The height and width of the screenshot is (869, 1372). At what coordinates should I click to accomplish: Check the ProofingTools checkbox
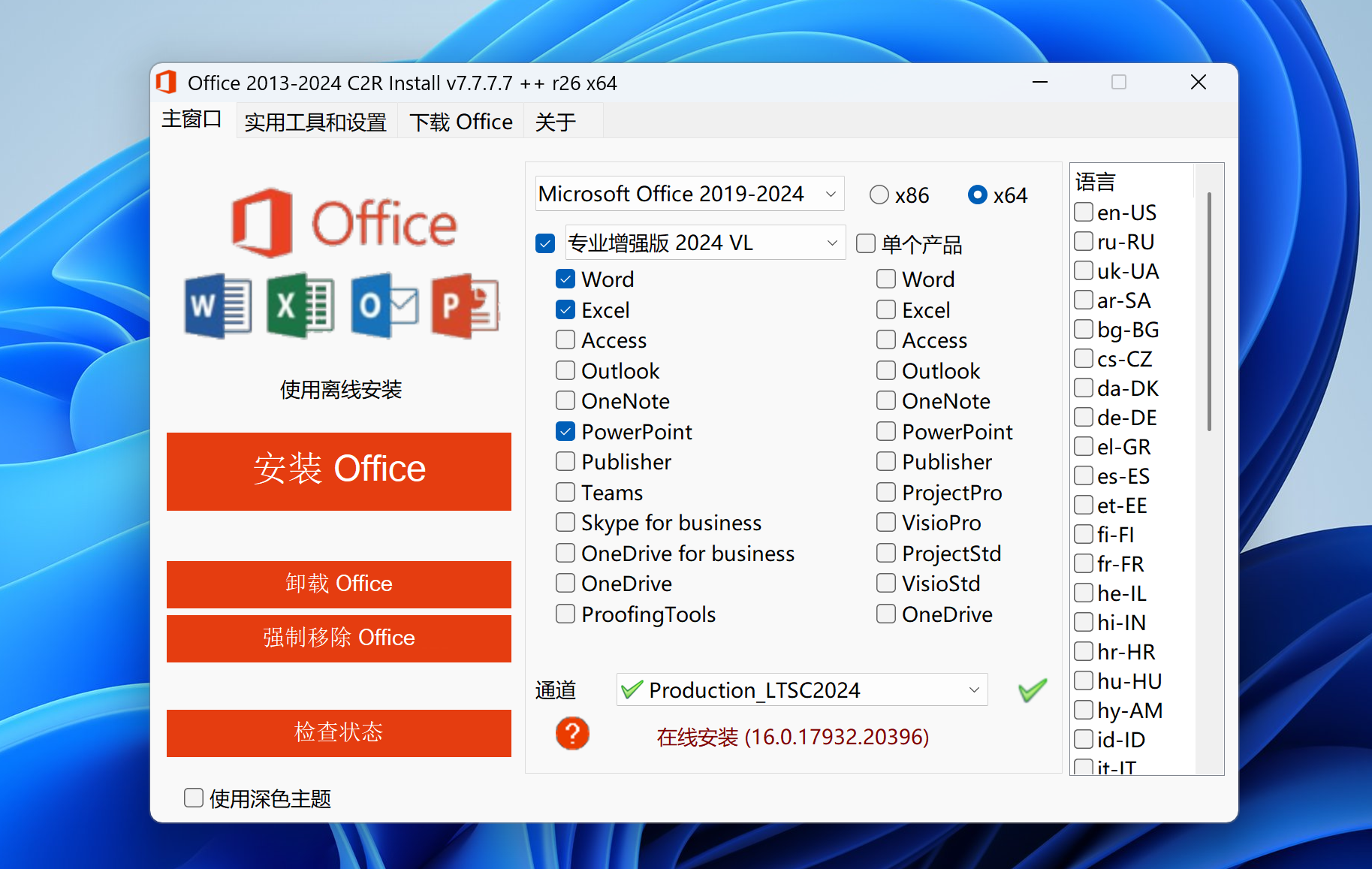coord(565,614)
